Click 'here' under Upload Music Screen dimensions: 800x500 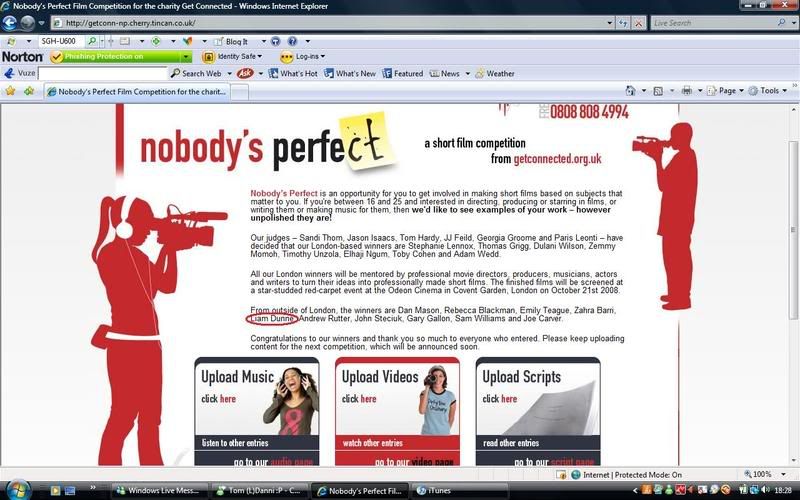point(228,399)
